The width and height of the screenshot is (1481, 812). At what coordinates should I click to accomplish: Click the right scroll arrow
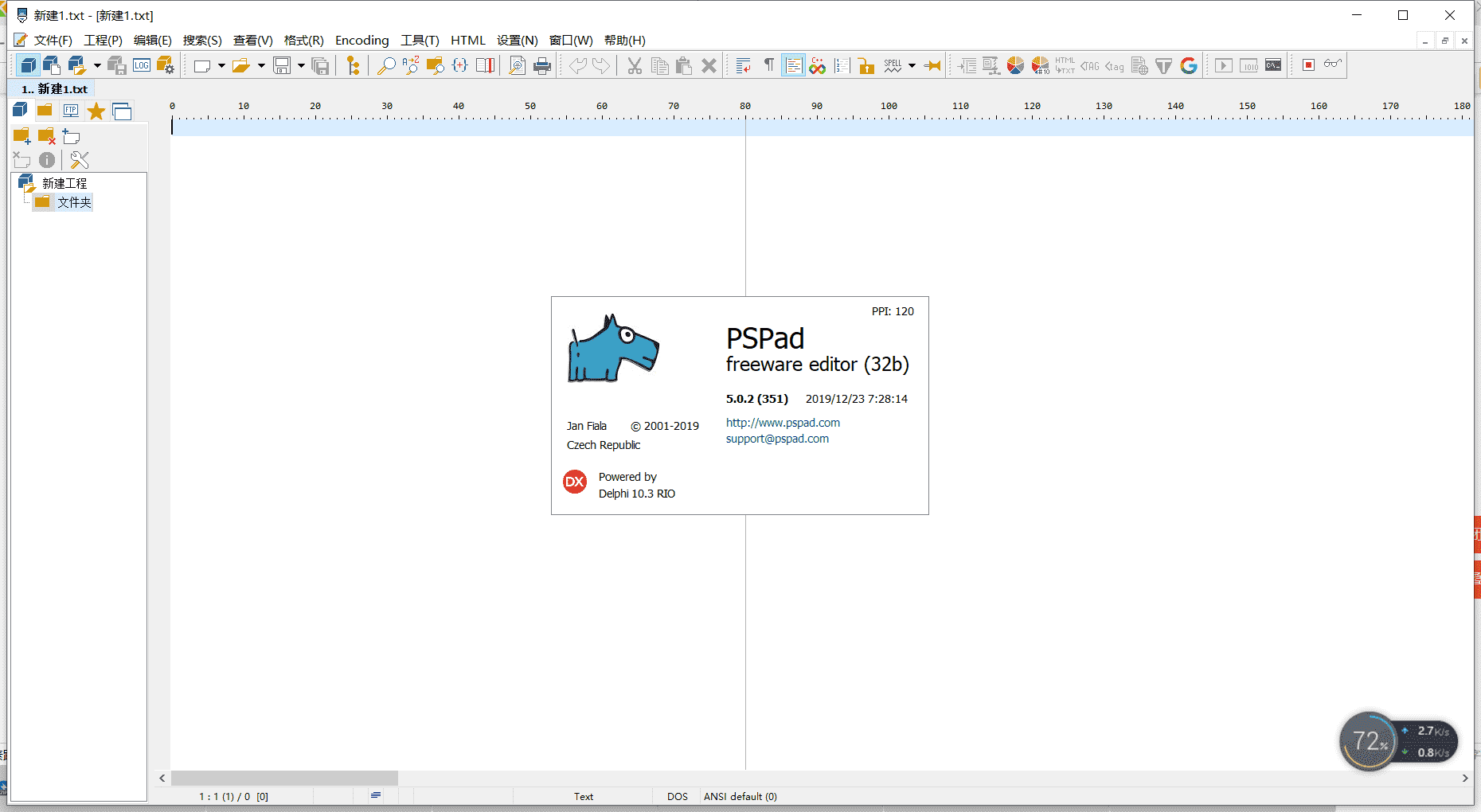coord(1465,778)
